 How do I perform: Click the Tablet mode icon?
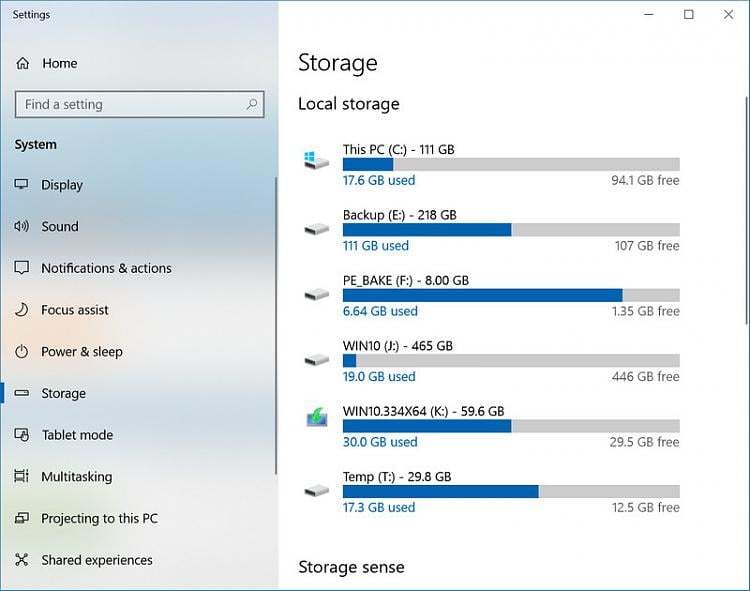[22, 435]
